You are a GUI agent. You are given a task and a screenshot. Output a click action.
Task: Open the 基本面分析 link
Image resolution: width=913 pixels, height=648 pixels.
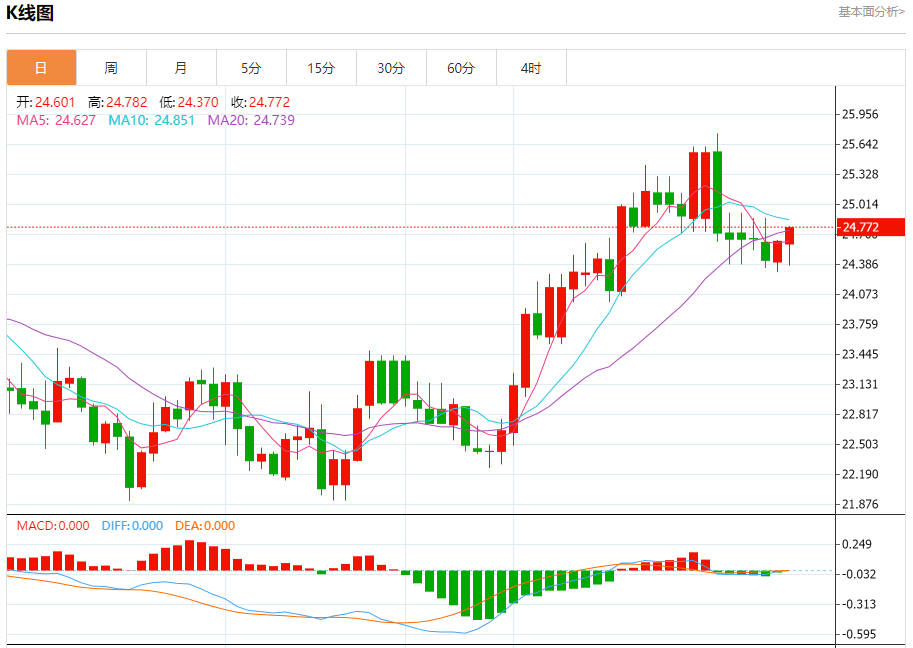pos(871,12)
